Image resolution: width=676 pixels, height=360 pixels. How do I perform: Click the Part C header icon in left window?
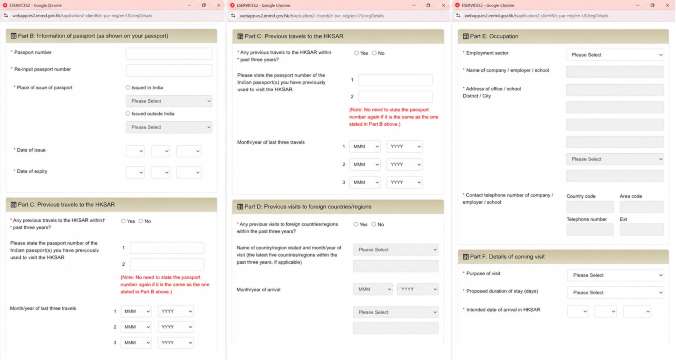pyautogui.click(x=13, y=205)
